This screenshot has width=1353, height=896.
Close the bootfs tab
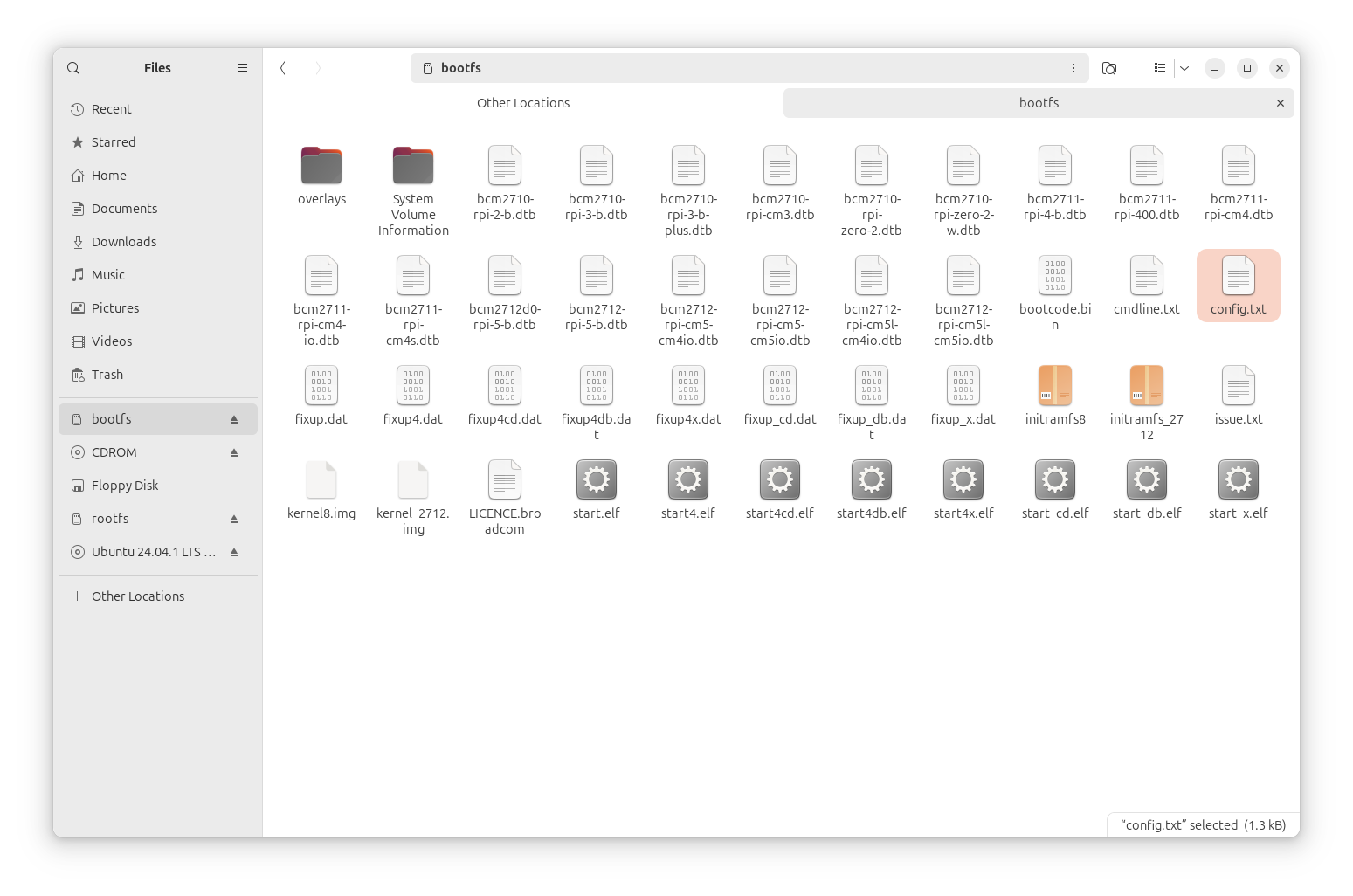click(1280, 103)
